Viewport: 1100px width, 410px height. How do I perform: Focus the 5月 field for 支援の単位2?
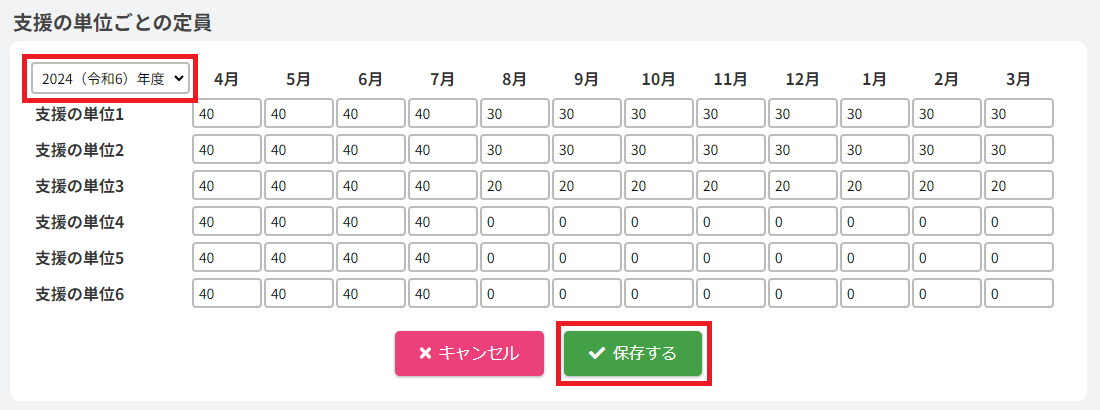[x=299, y=150]
